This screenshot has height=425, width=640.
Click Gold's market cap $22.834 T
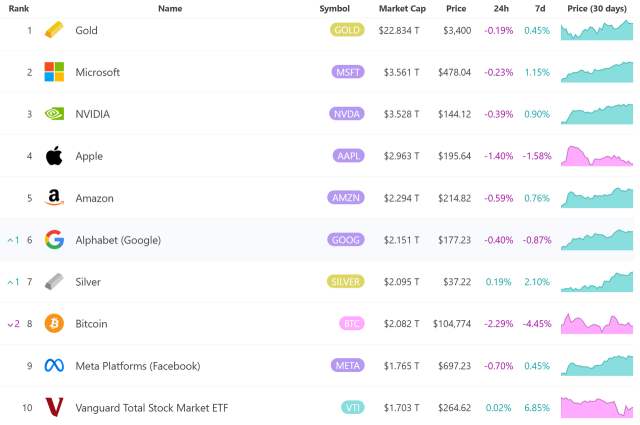tap(399, 31)
